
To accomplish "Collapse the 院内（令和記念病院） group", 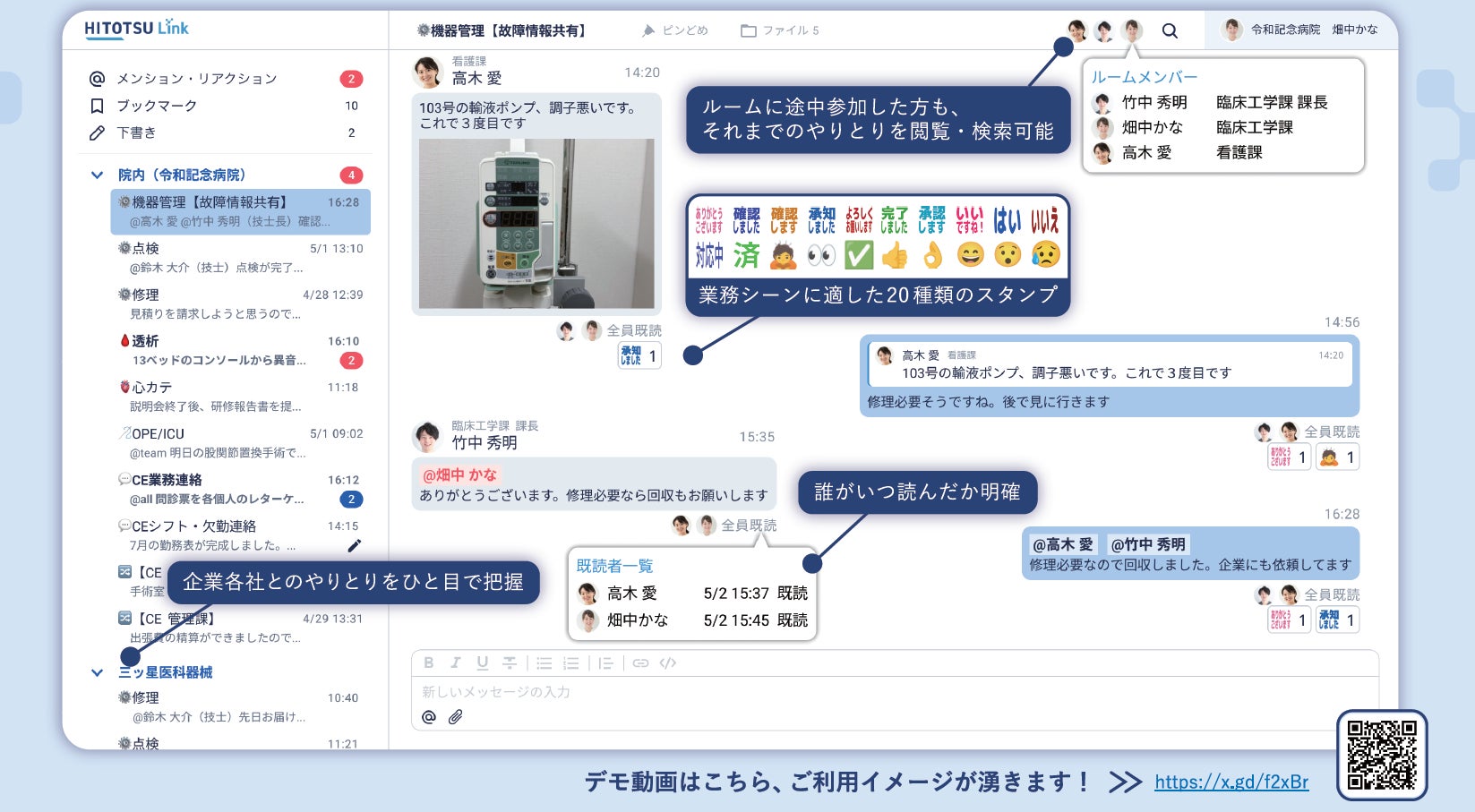I will [97, 175].
